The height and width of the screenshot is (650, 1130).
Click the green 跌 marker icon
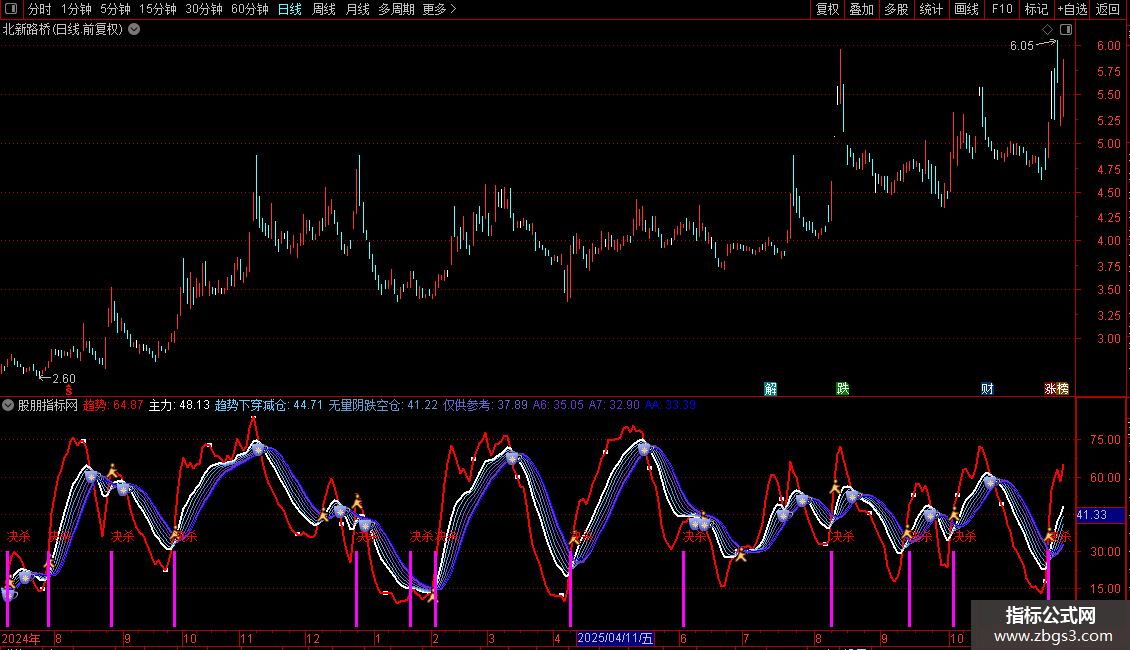tap(842, 389)
